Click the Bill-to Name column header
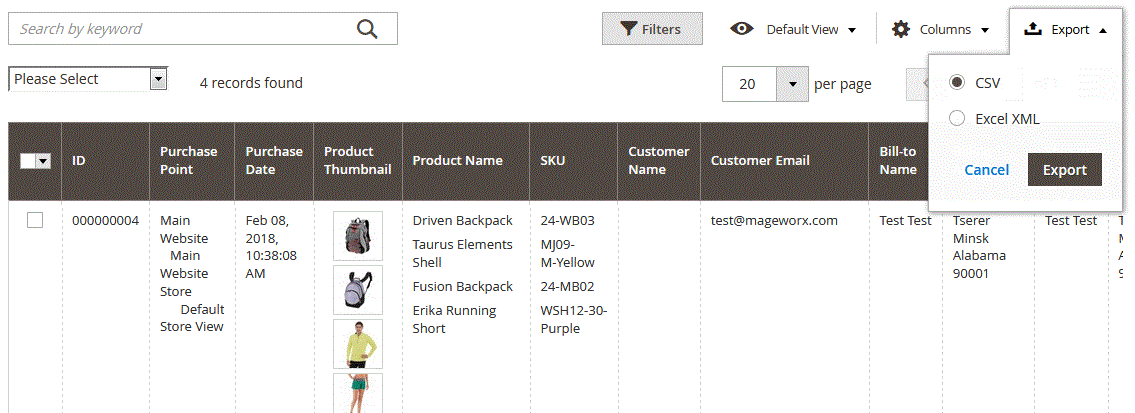The width and height of the screenshot is (1135, 413). [x=898, y=161]
